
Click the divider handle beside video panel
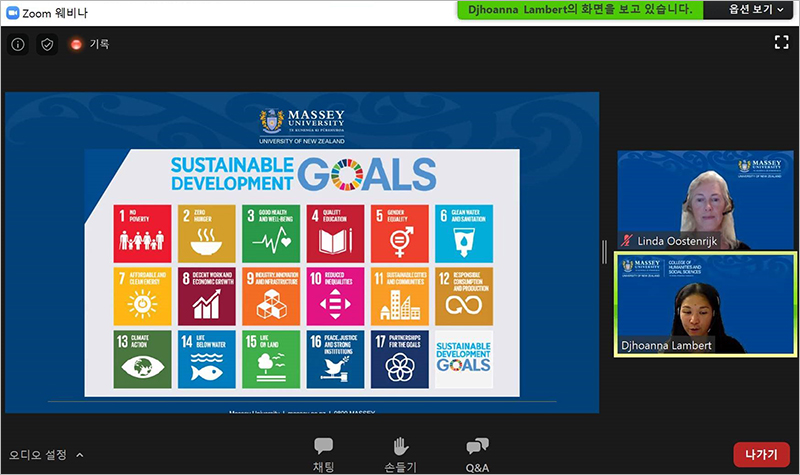pos(605,252)
